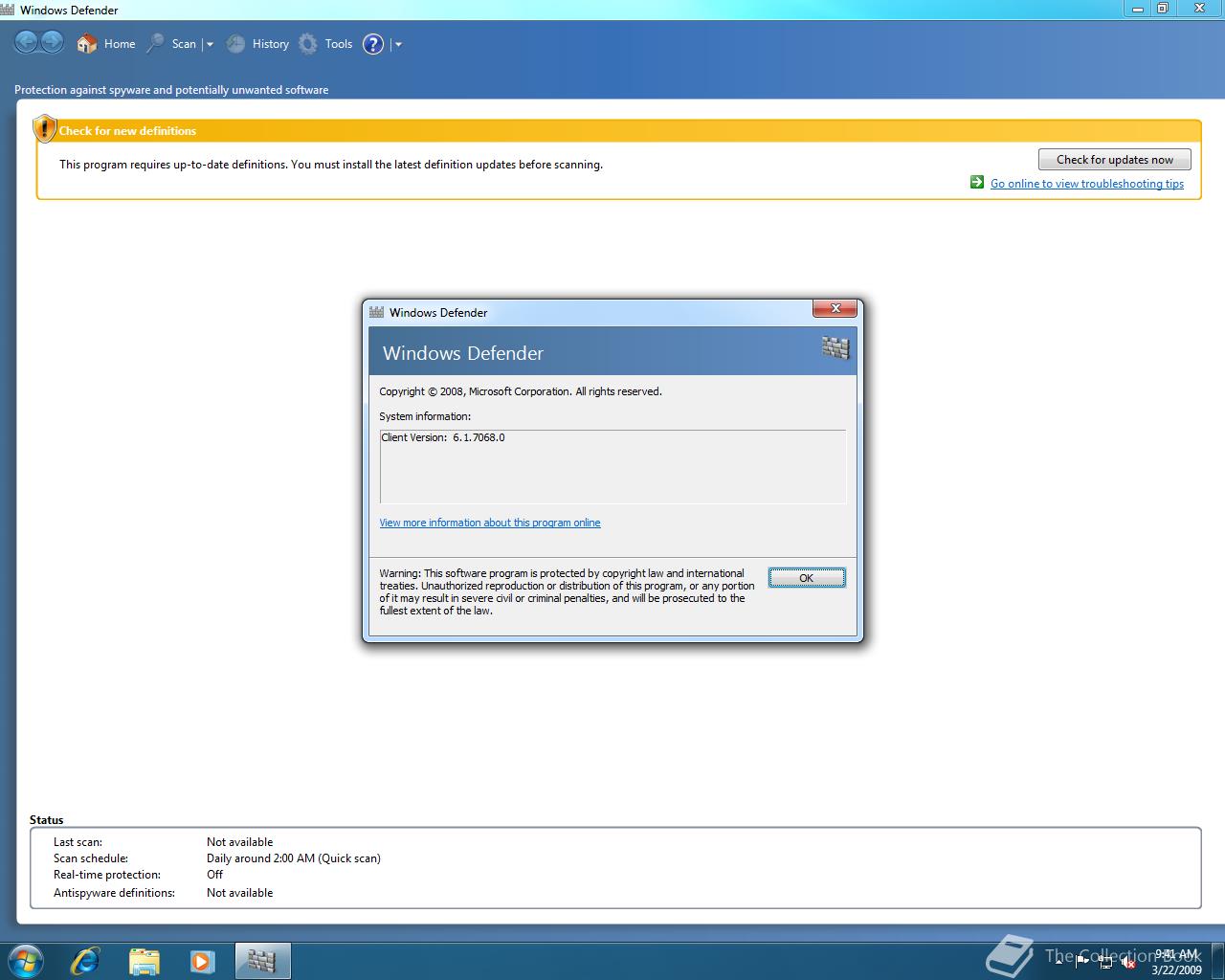
Task: Click the 'Antispyware definitions:' label
Action: point(114,893)
